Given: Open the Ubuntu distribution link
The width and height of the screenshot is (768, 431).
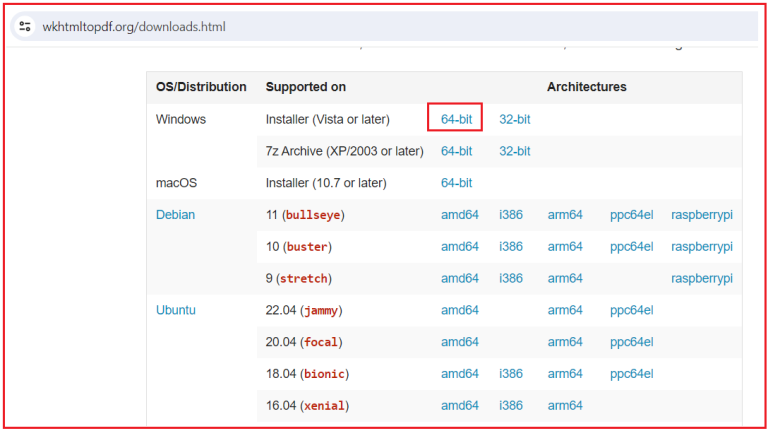Looking at the screenshot, I should pos(176,310).
